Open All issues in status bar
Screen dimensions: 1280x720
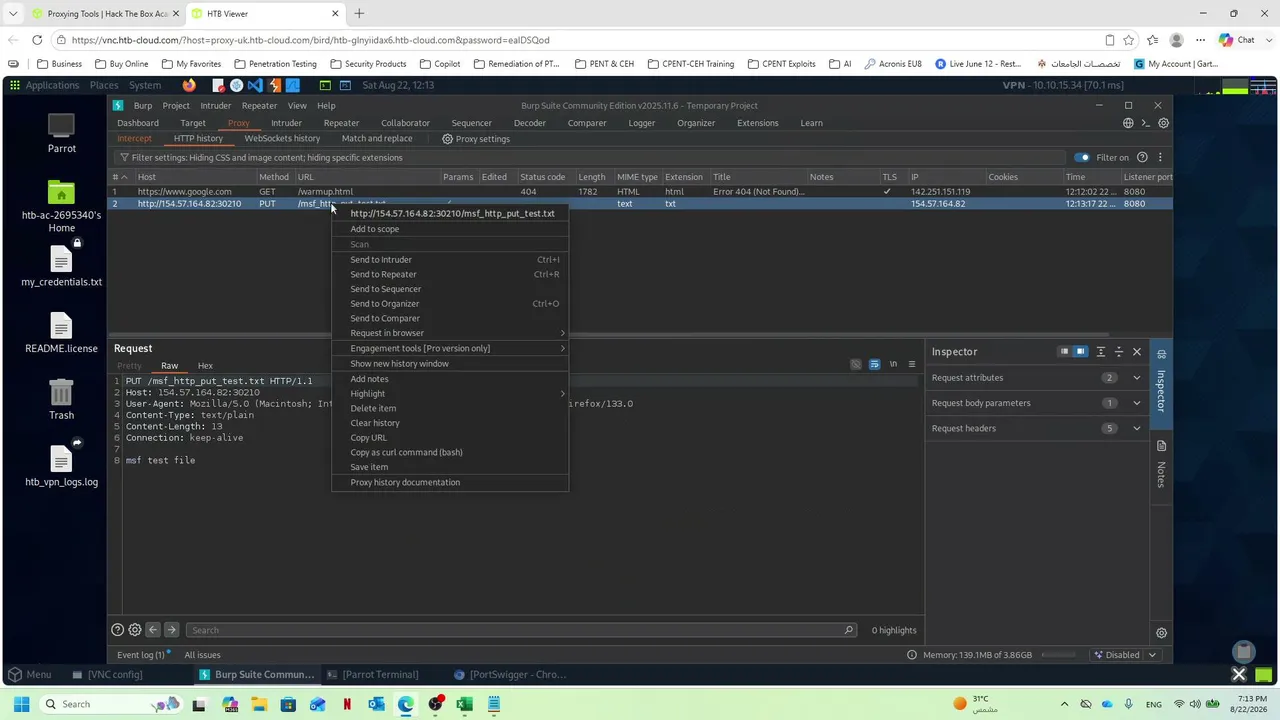(x=202, y=655)
